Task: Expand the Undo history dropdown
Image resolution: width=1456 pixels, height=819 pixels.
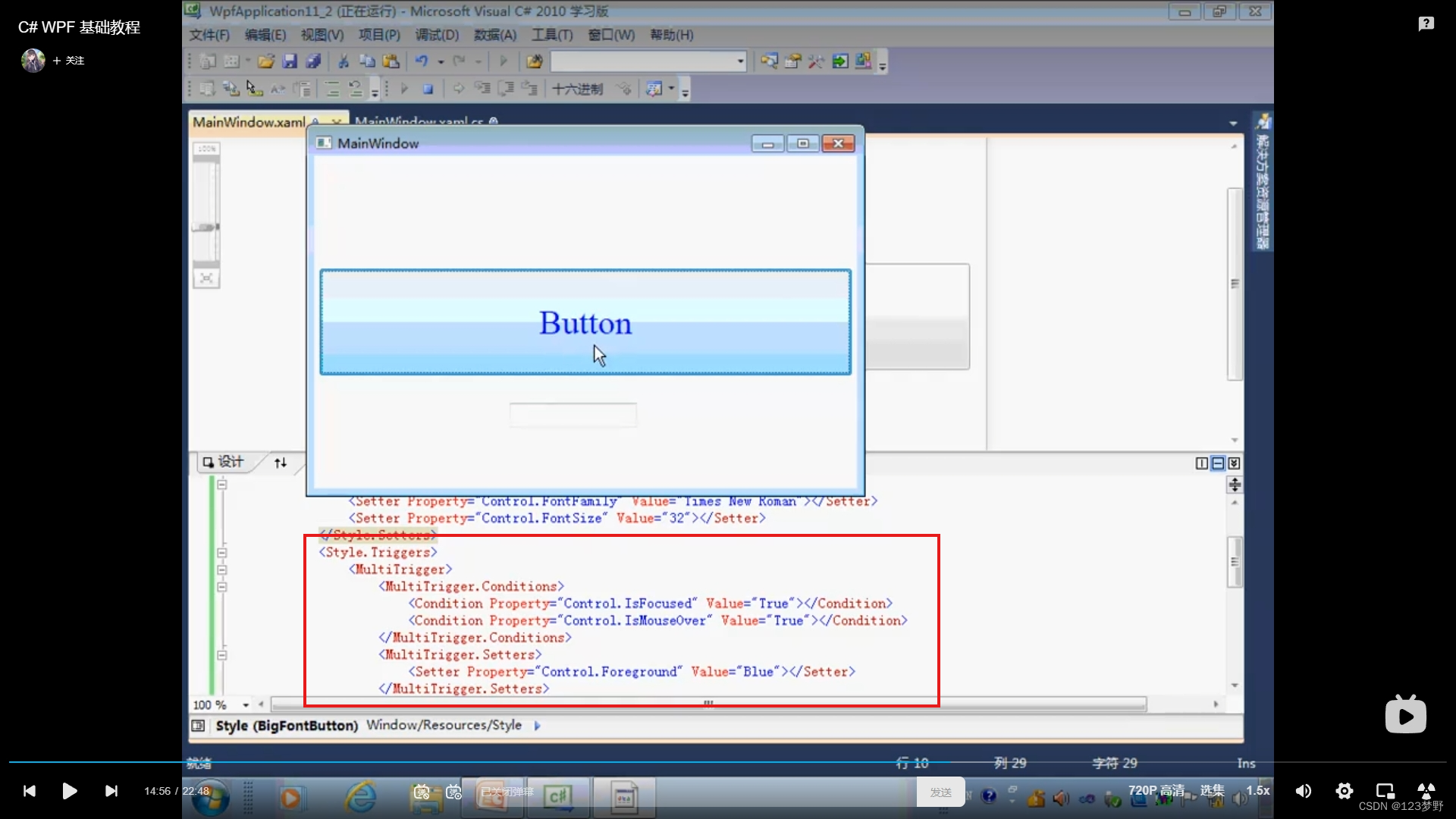Action: (441, 62)
